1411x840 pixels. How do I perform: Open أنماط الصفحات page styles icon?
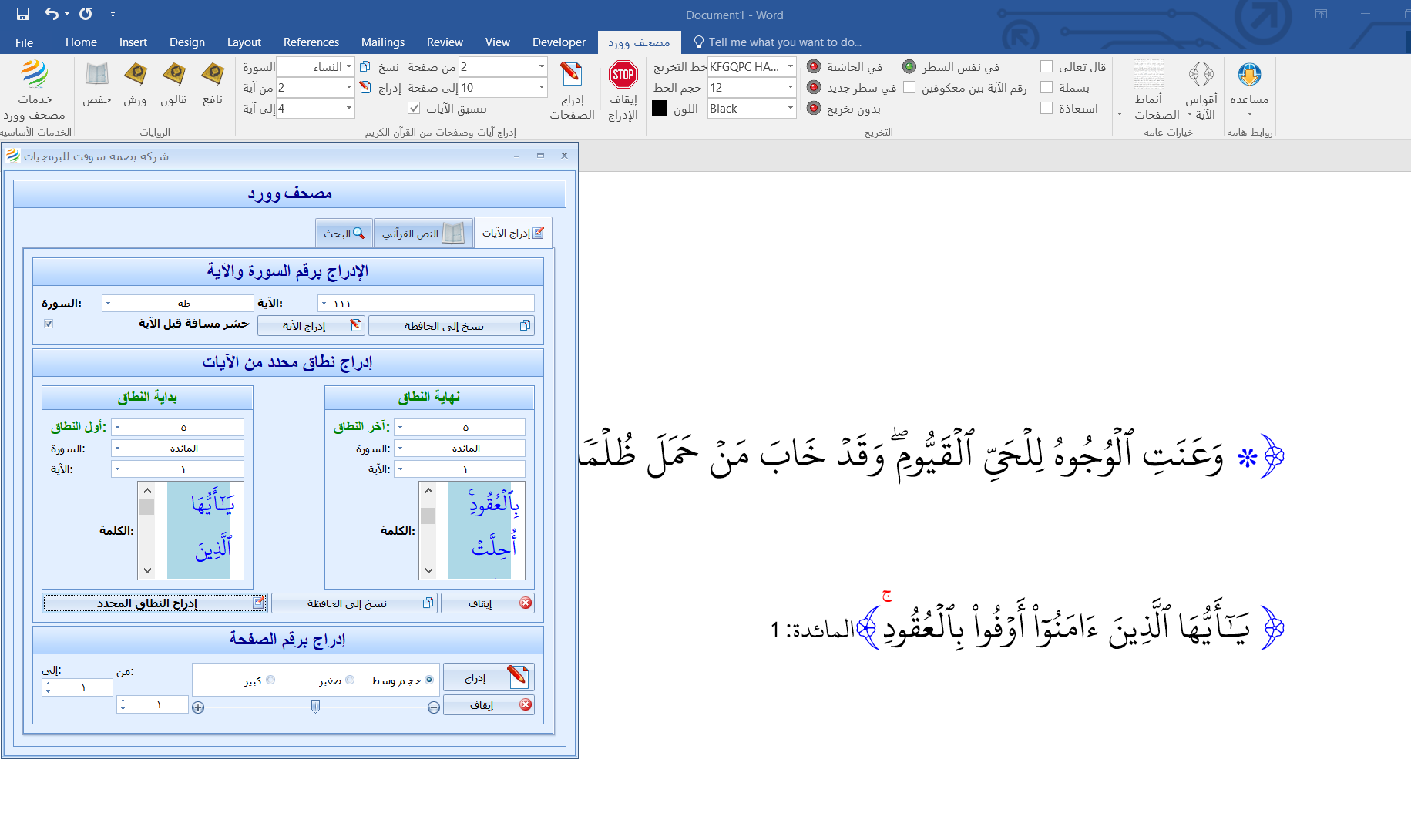(x=1149, y=75)
